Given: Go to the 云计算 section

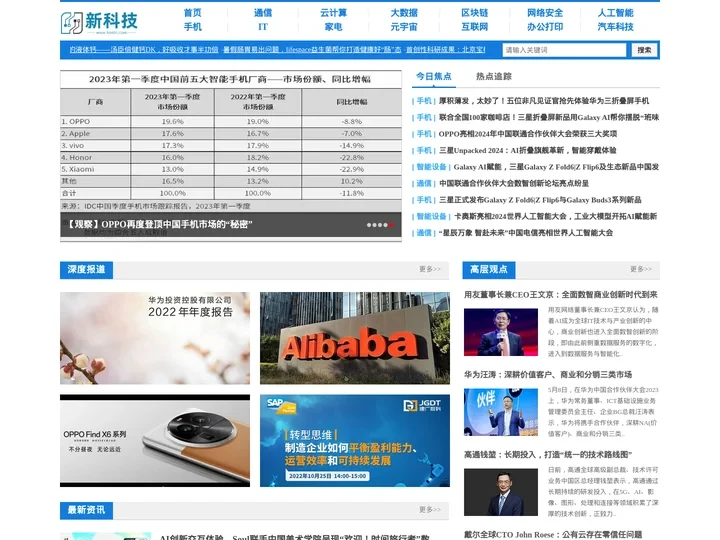Looking at the screenshot, I should 333,13.
